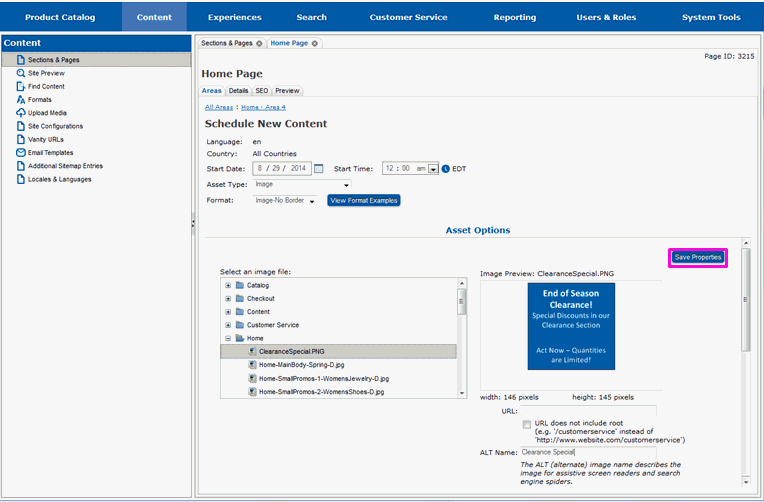Click the Asset Options scroll up arrow
Screen dimensions: 764x502
coord(745,242)
